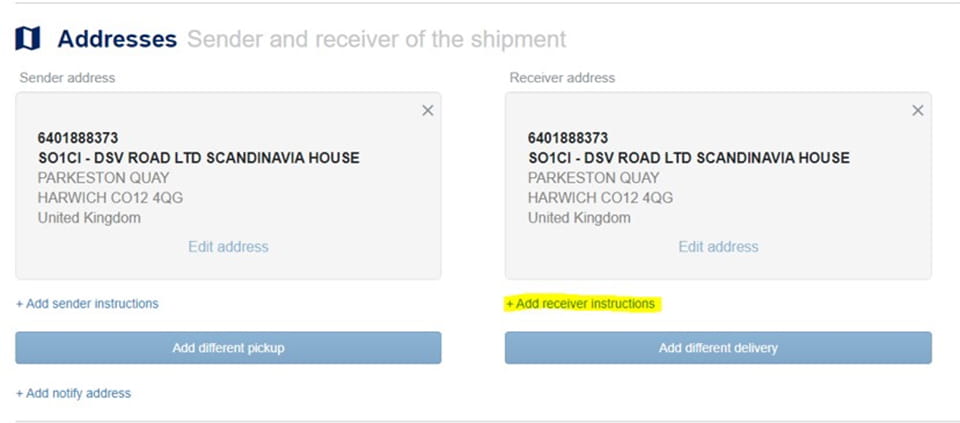Select Add different delivery button
The image size is (960, 423).
coord(718,348)
